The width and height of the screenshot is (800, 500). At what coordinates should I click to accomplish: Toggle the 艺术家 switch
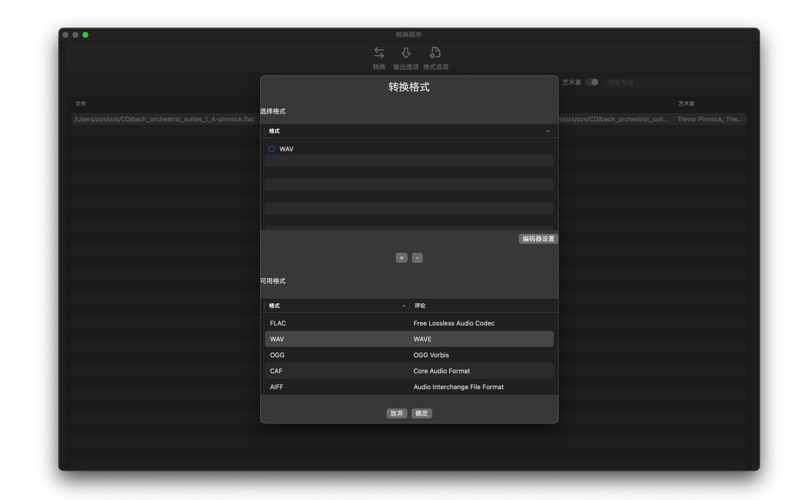592,82
